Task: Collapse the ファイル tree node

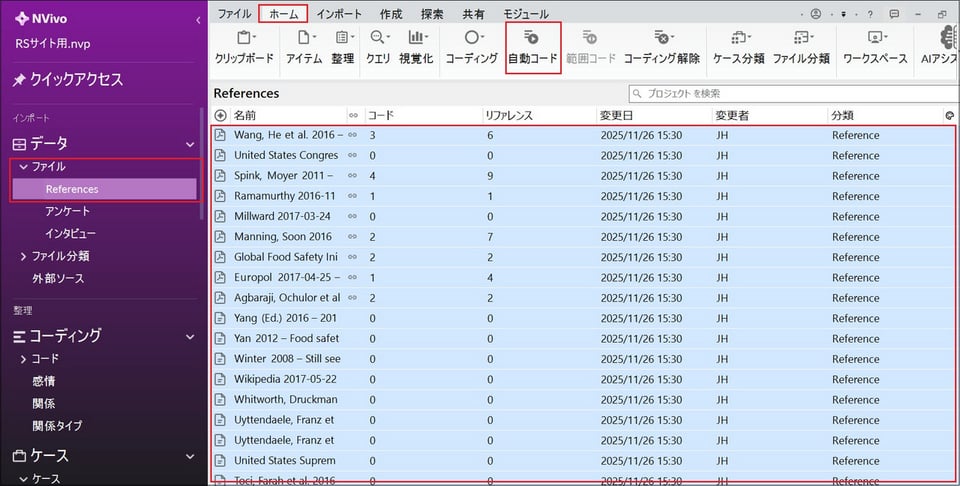Action: point(23,166)
